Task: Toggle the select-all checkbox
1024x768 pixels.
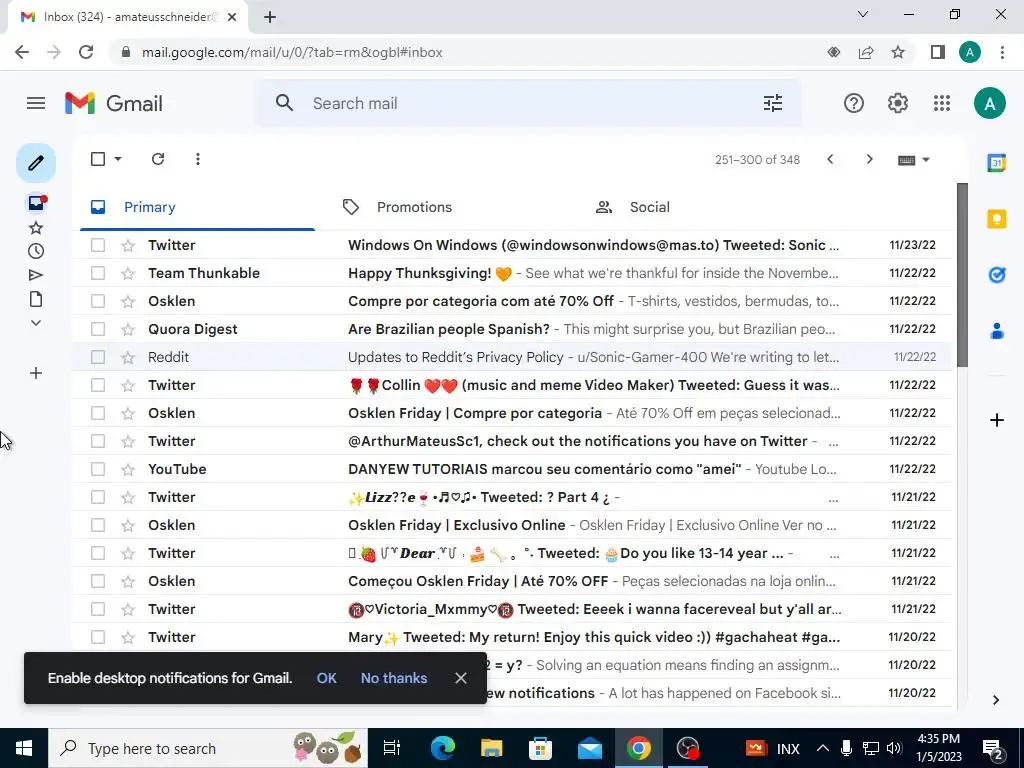Action: pyautogui.click(x=98, y=159)
